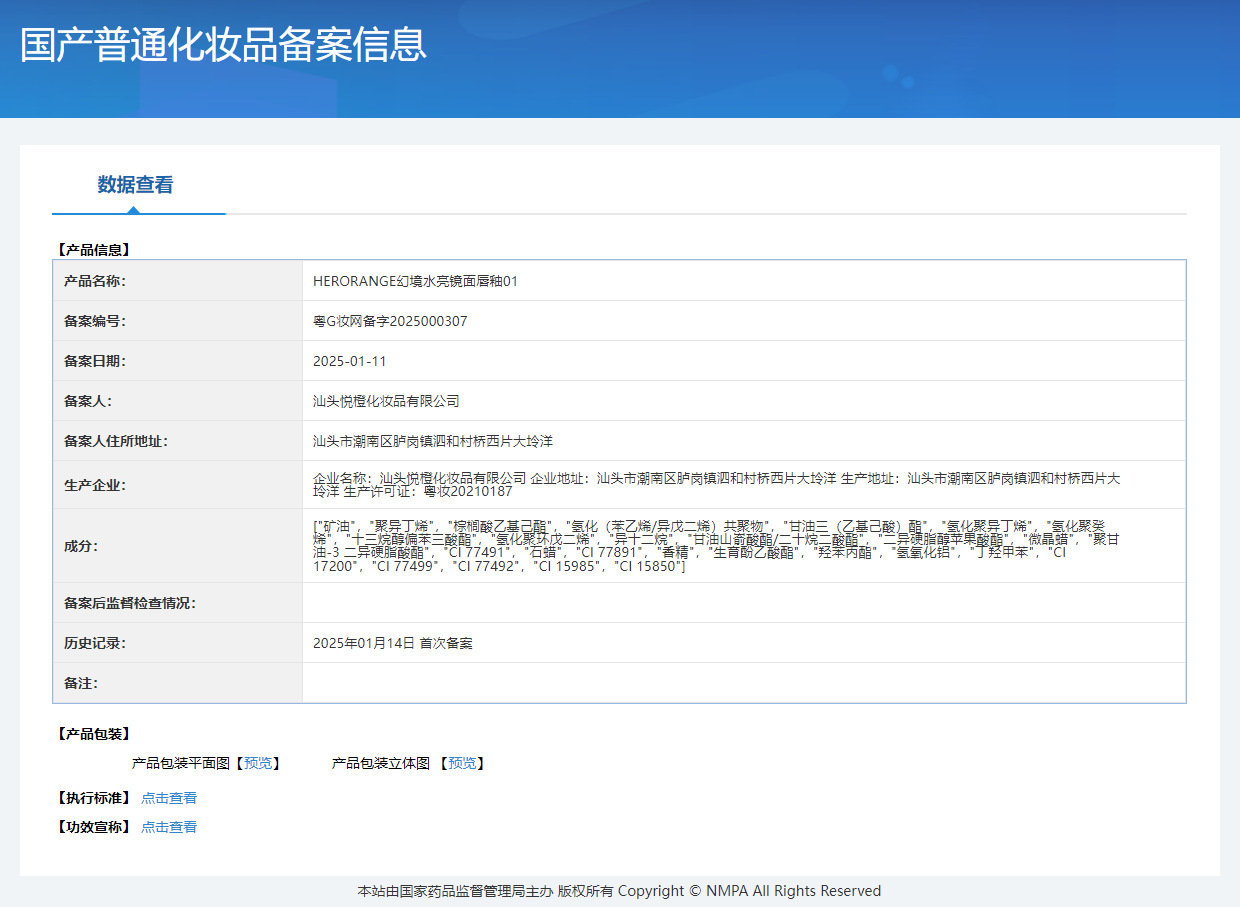
Task: Click the 历史记录 row label
Action: tap(95, 643)
